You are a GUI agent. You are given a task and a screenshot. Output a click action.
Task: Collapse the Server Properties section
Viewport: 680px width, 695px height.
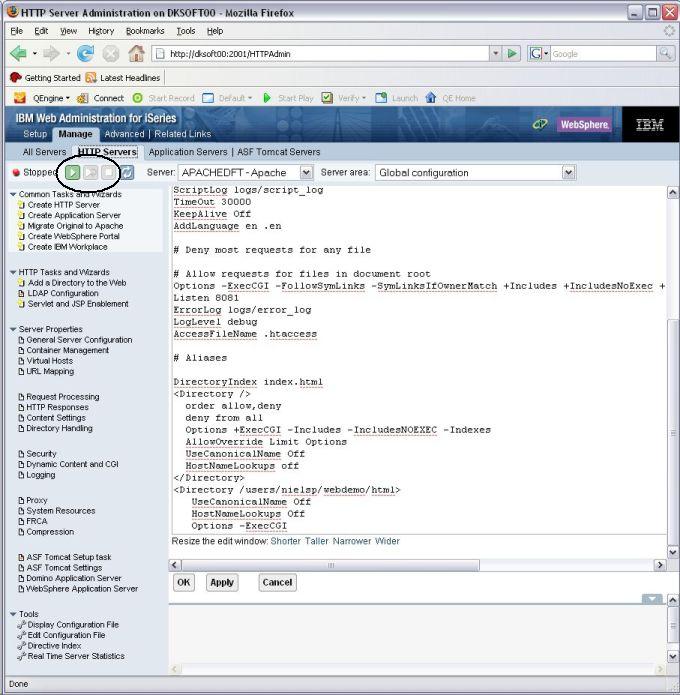tap(13, 329)
